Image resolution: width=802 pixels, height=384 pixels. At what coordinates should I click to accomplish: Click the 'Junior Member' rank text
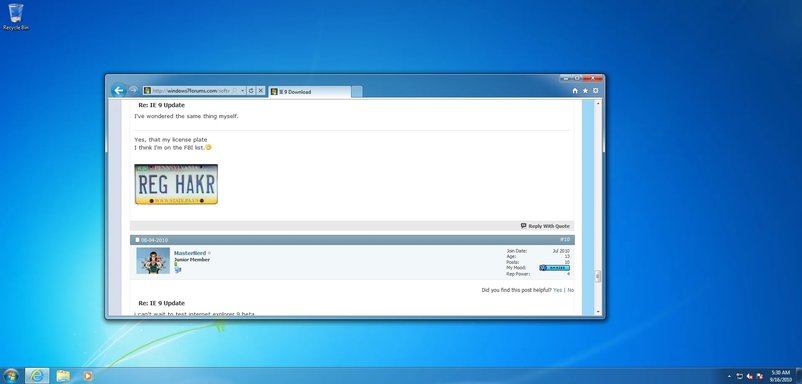(x=192, y=260)
